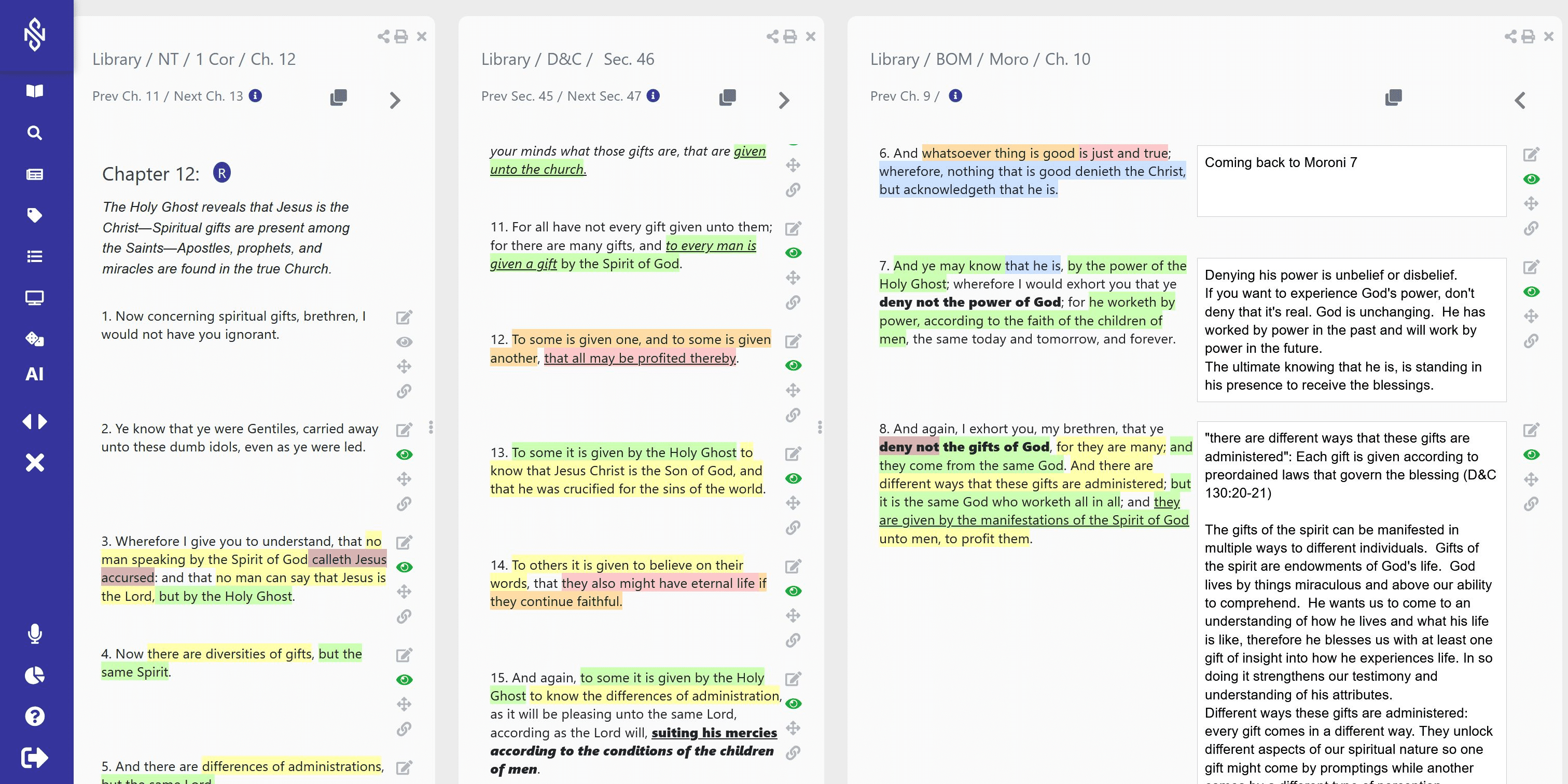Click BOM in Moroni breadcrumb
1568x784 pixels.
953,59
